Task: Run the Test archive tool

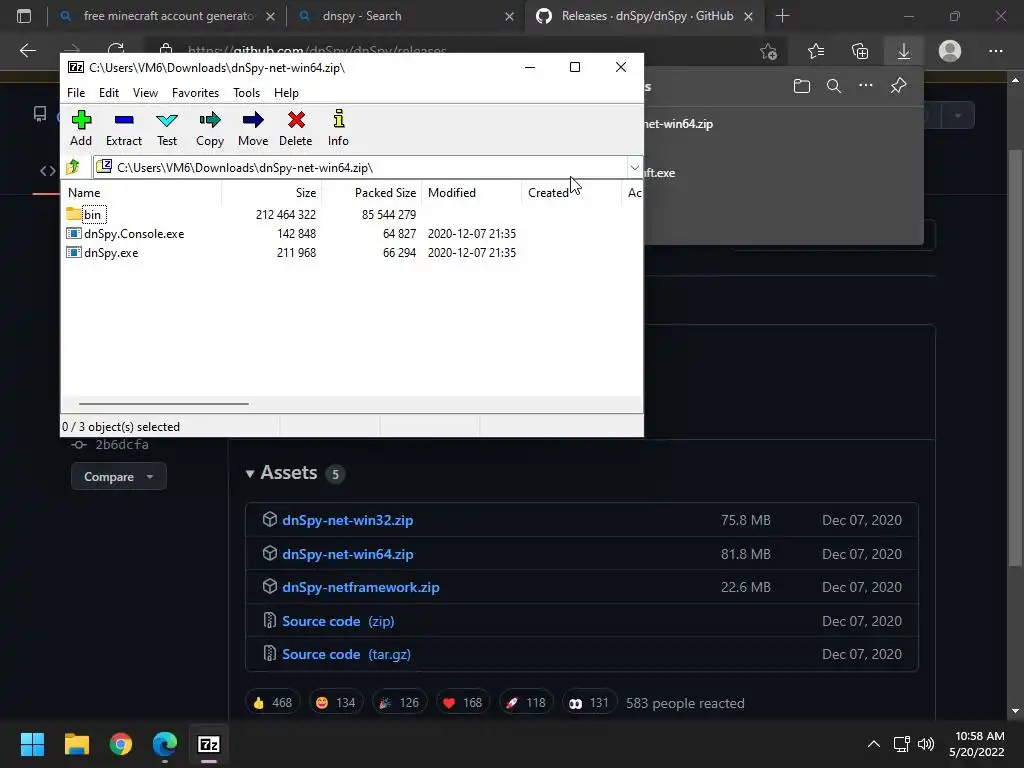Action: pyautogui.click(x=167, y=128)
